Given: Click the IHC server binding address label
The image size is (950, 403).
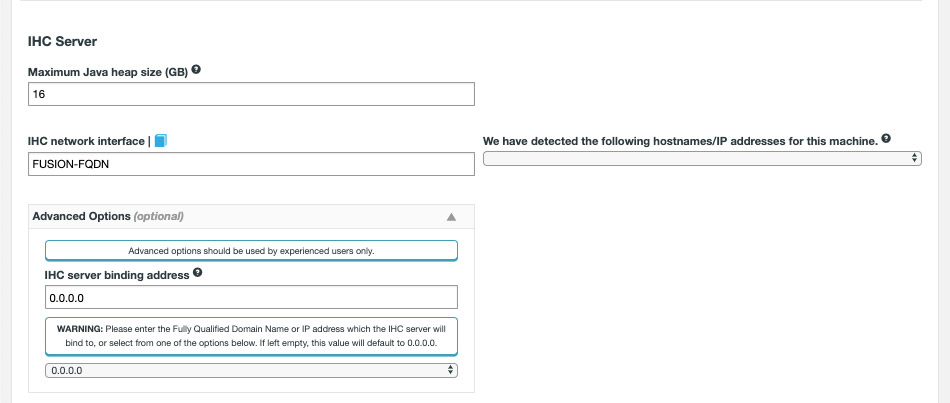Looking at the screenshot, I should pyautogui.click(x=116, y=274).
